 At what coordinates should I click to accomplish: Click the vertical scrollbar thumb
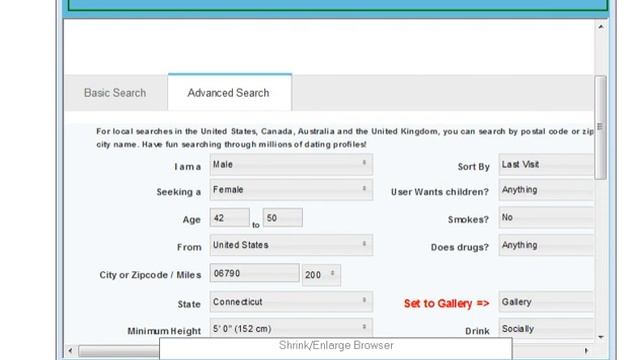(x=600, y=127)
